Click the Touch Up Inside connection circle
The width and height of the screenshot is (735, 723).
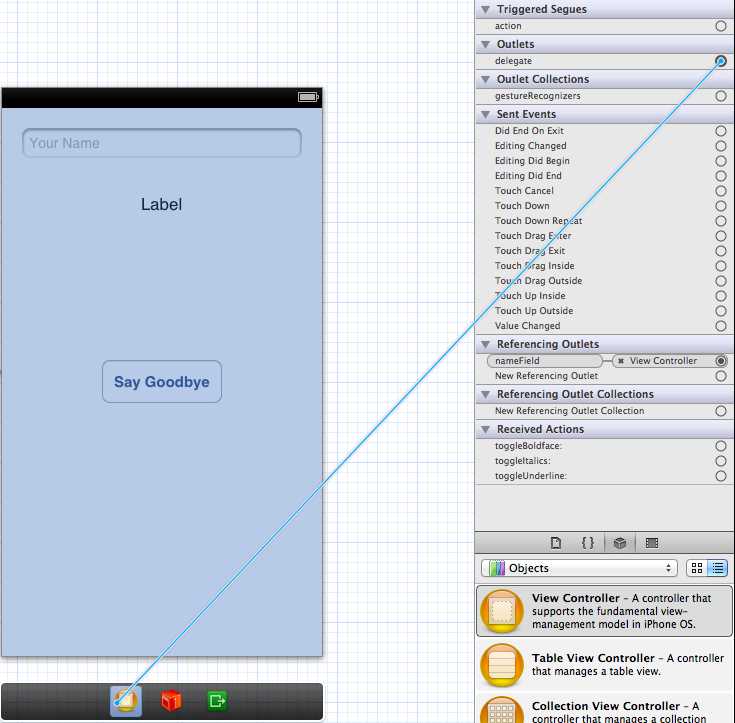[x=721, y=296]
